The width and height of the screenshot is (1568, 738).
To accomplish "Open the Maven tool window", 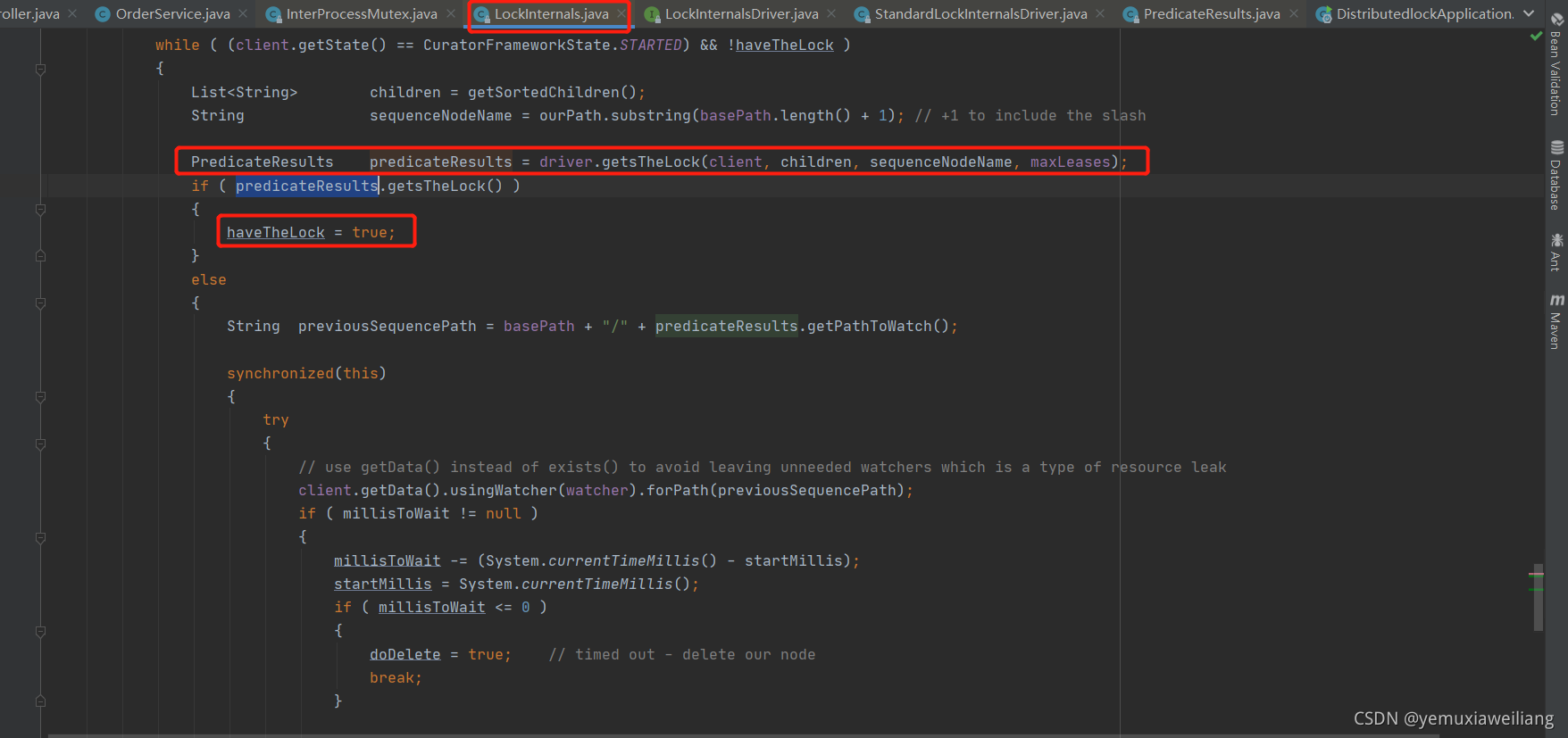I will coord(1556,321).
